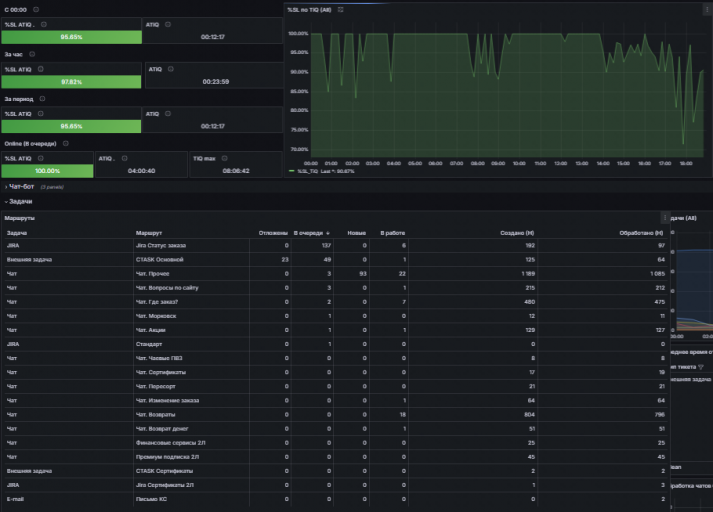Viewport: 713px width, 512px height.
Task: Open the Маршруты panel three-dot menu
Action: tap(665, 218)
